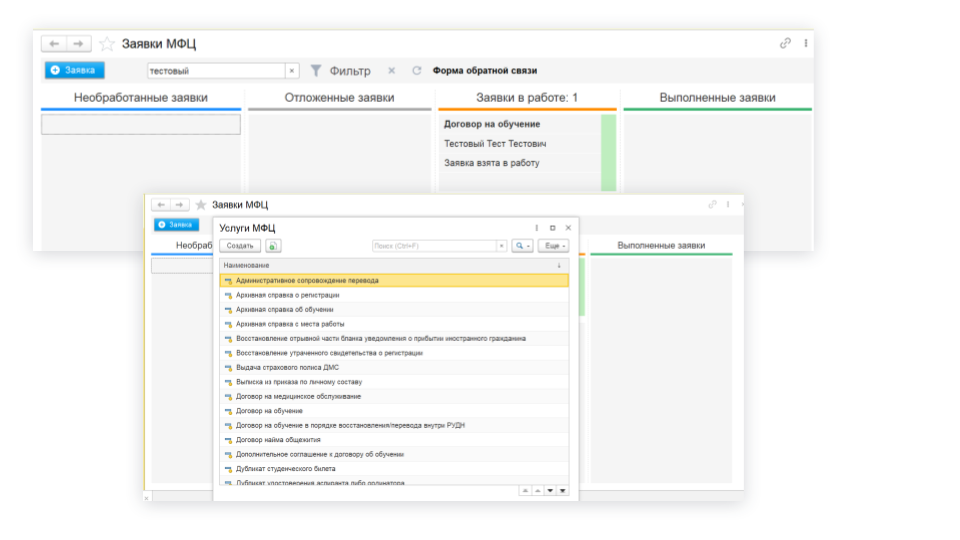Click the forward arrow in the top window
Viewport: 960px width, 540px height.
(x=78, y=44)
